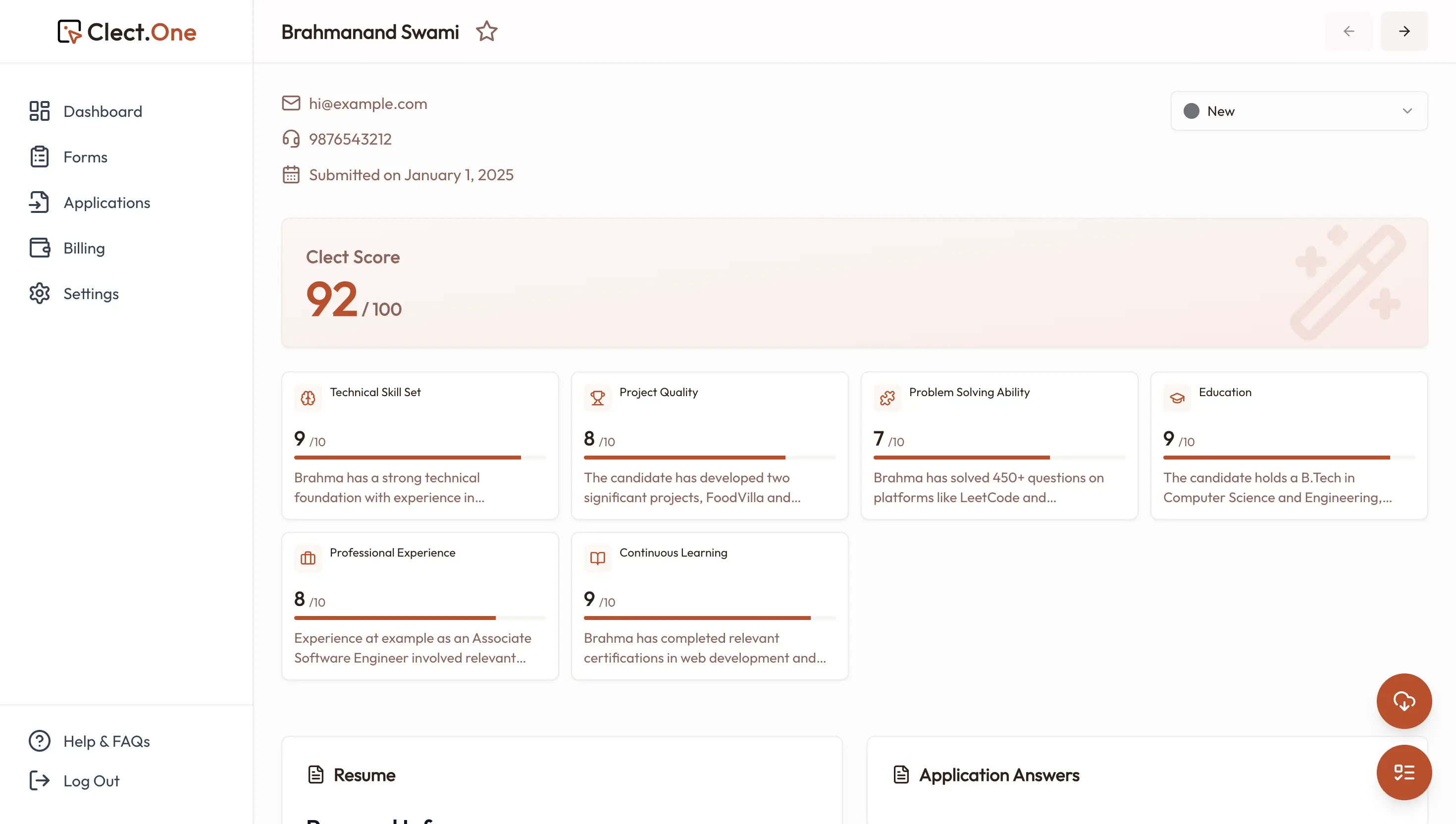Open Settings in the sidebar

click(91, 294)
